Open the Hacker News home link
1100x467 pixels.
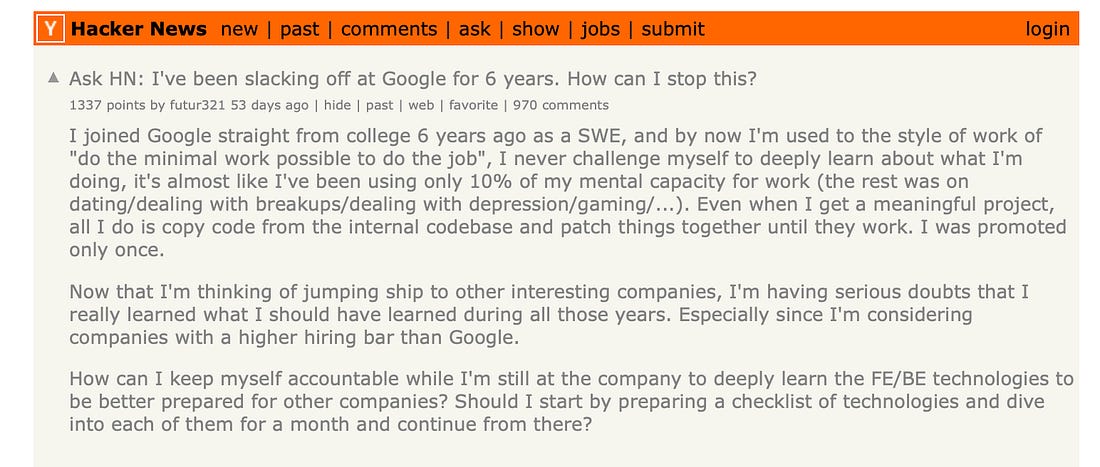point(139,29)
